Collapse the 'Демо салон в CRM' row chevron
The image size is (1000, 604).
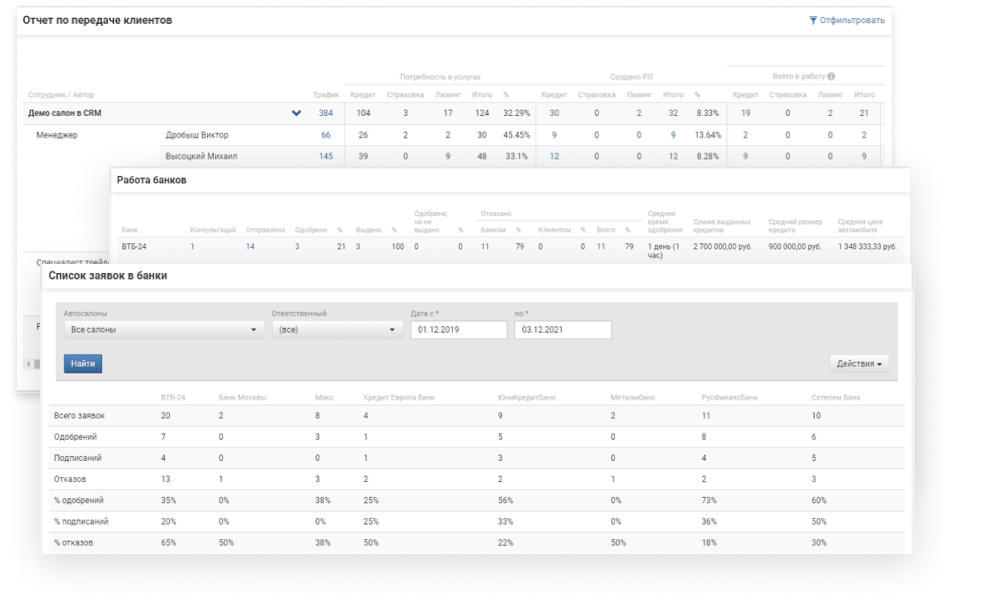coord(296,113)
